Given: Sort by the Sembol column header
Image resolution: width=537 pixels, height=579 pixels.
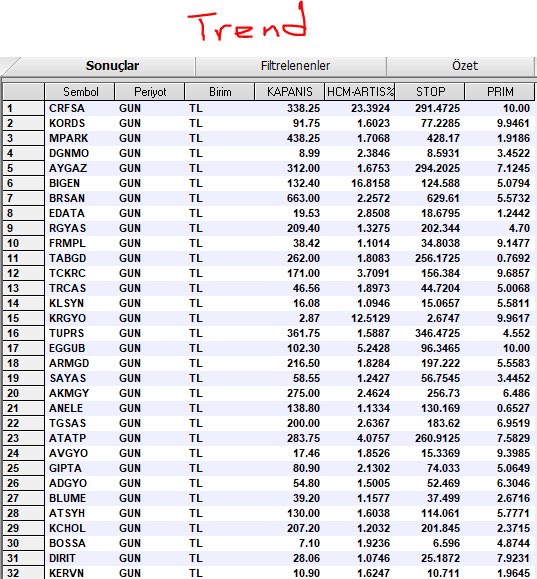Looking at the screenshot, I should click(80, 92).
